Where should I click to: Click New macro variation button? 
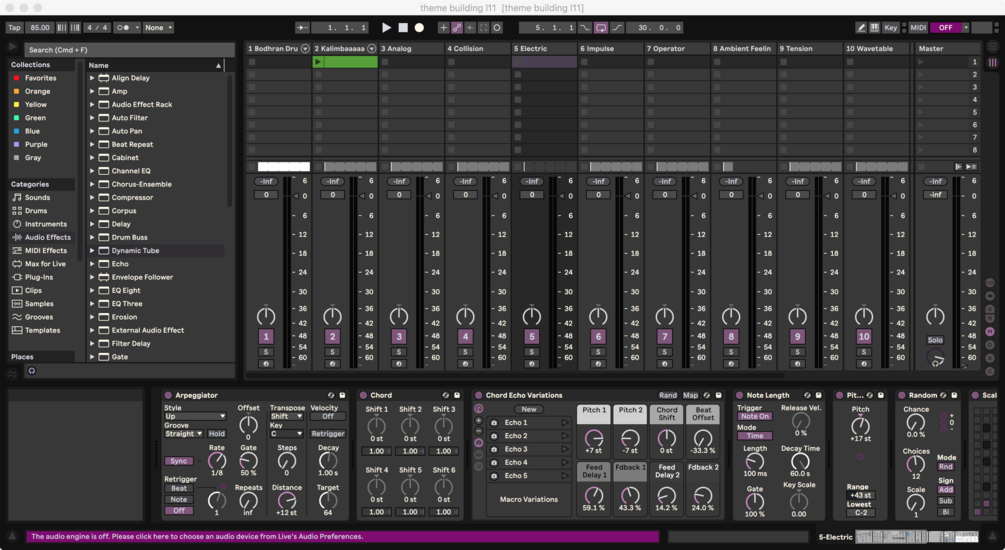click(529, 409)
